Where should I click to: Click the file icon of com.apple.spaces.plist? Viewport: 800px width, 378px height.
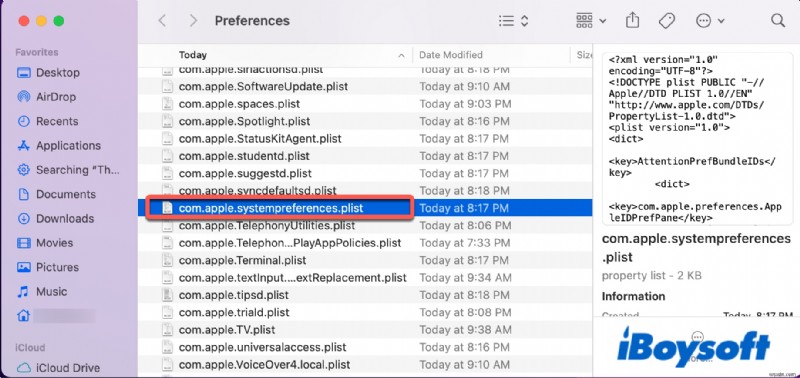click(x=167, y=104)
